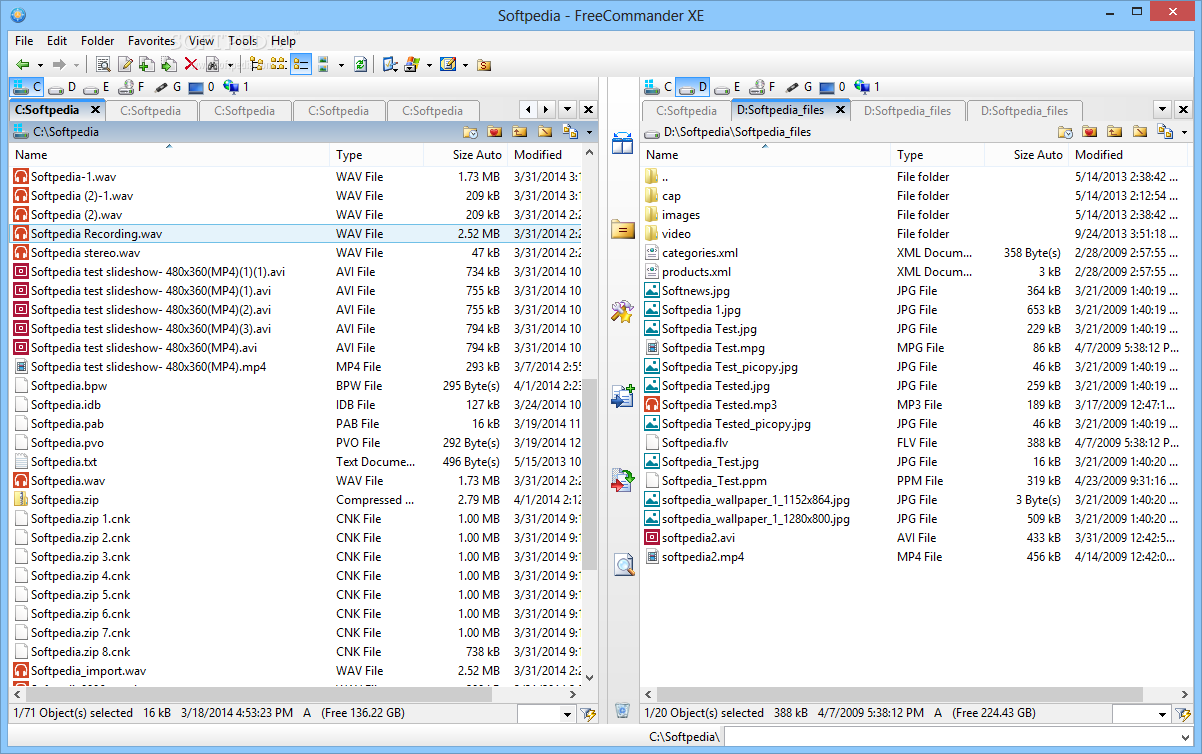Open the left panel tab list dropdown
Image resolution: width=1202 pixels, height=754 pixels.
567,109
